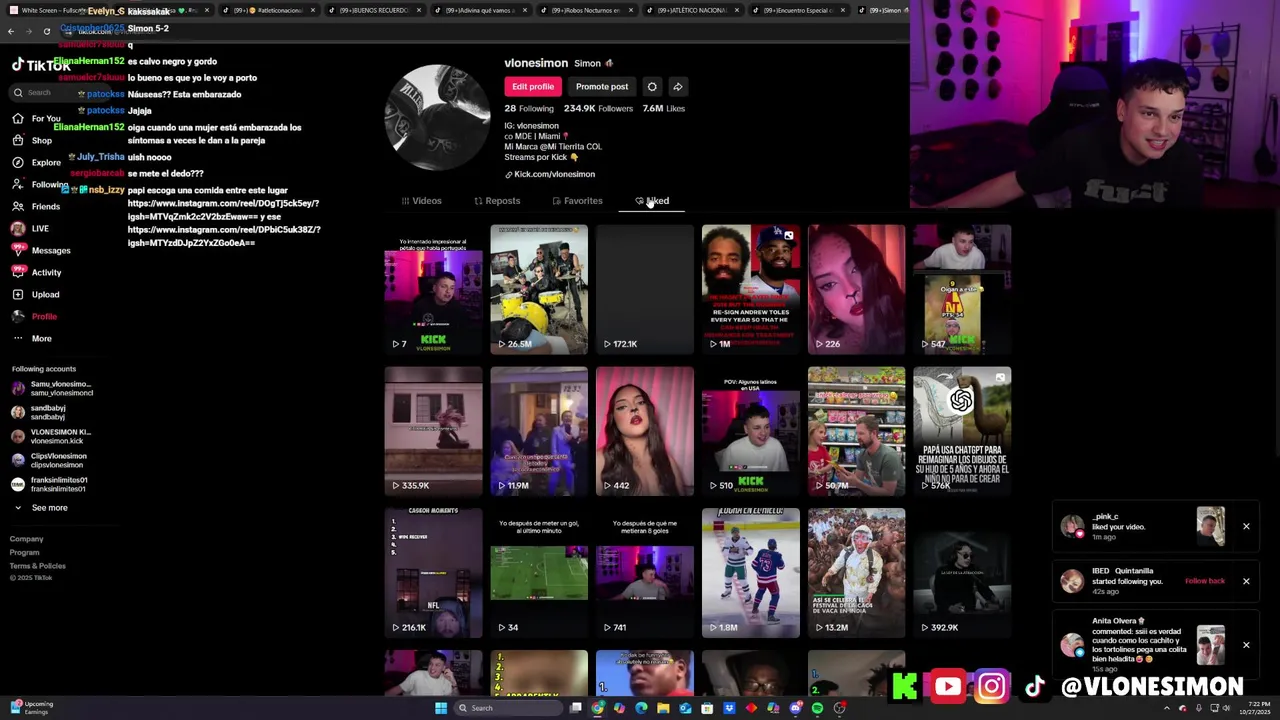Select the Profile item in sidebar
This screenshot has width=1280, height=720.
tap(34, 316)
